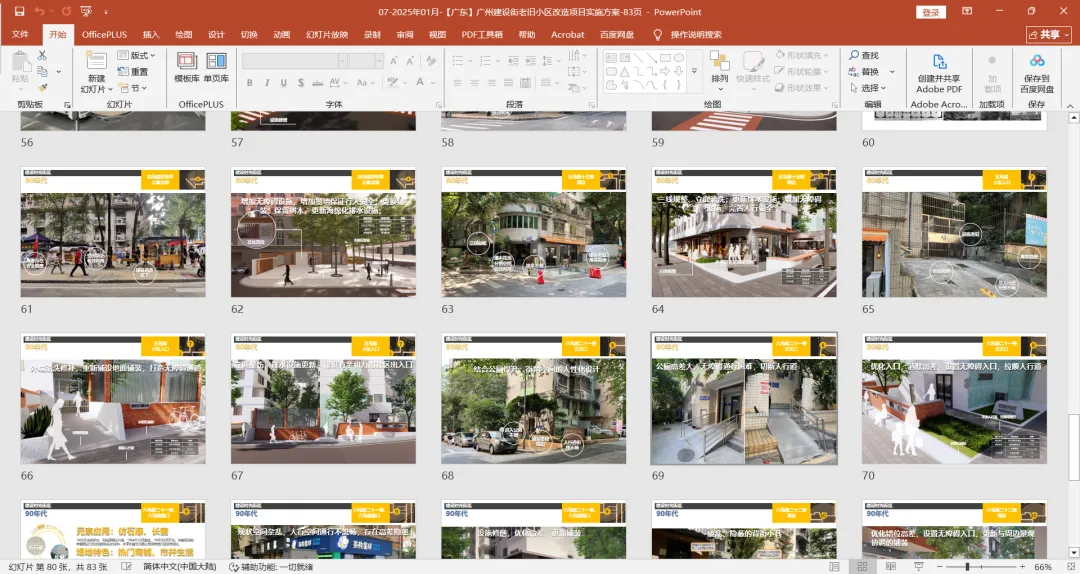Image resolution: width=1080 pixels, height=574 pixels.
Task: Save the presentation using the floppy disk icon
Action: (x=19, y=12)
